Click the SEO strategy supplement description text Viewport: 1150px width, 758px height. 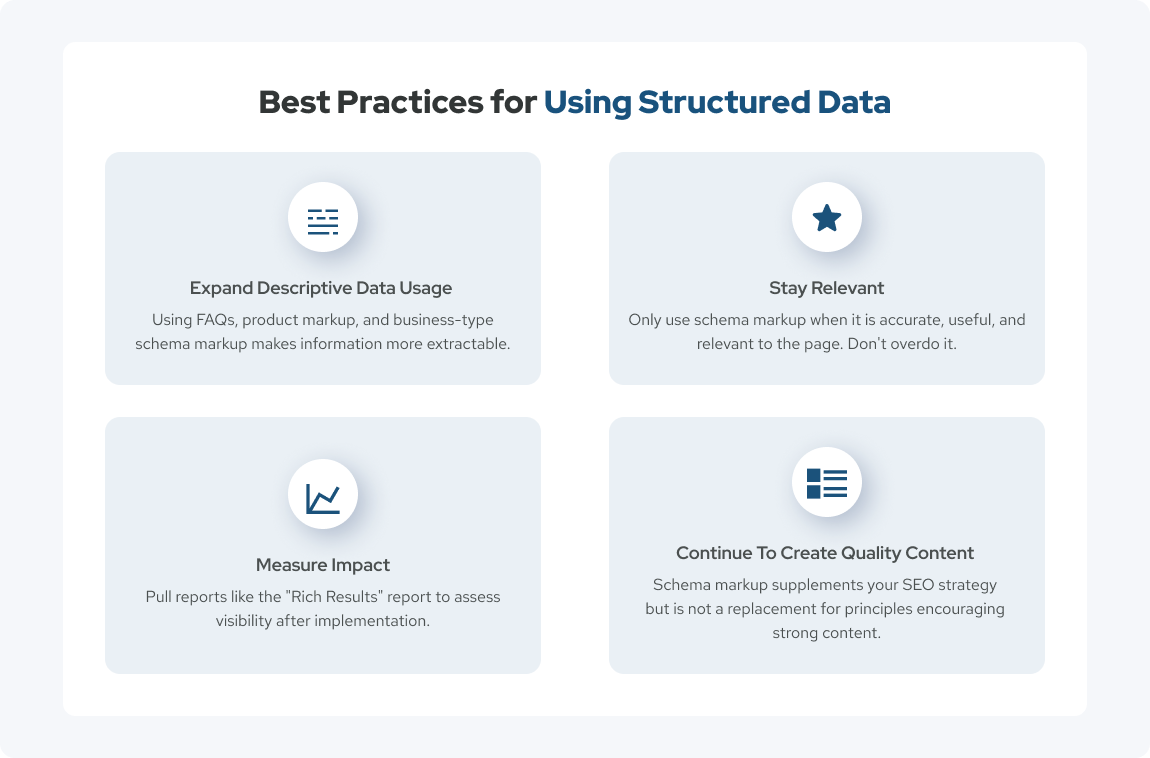click(x=825, y=608)
